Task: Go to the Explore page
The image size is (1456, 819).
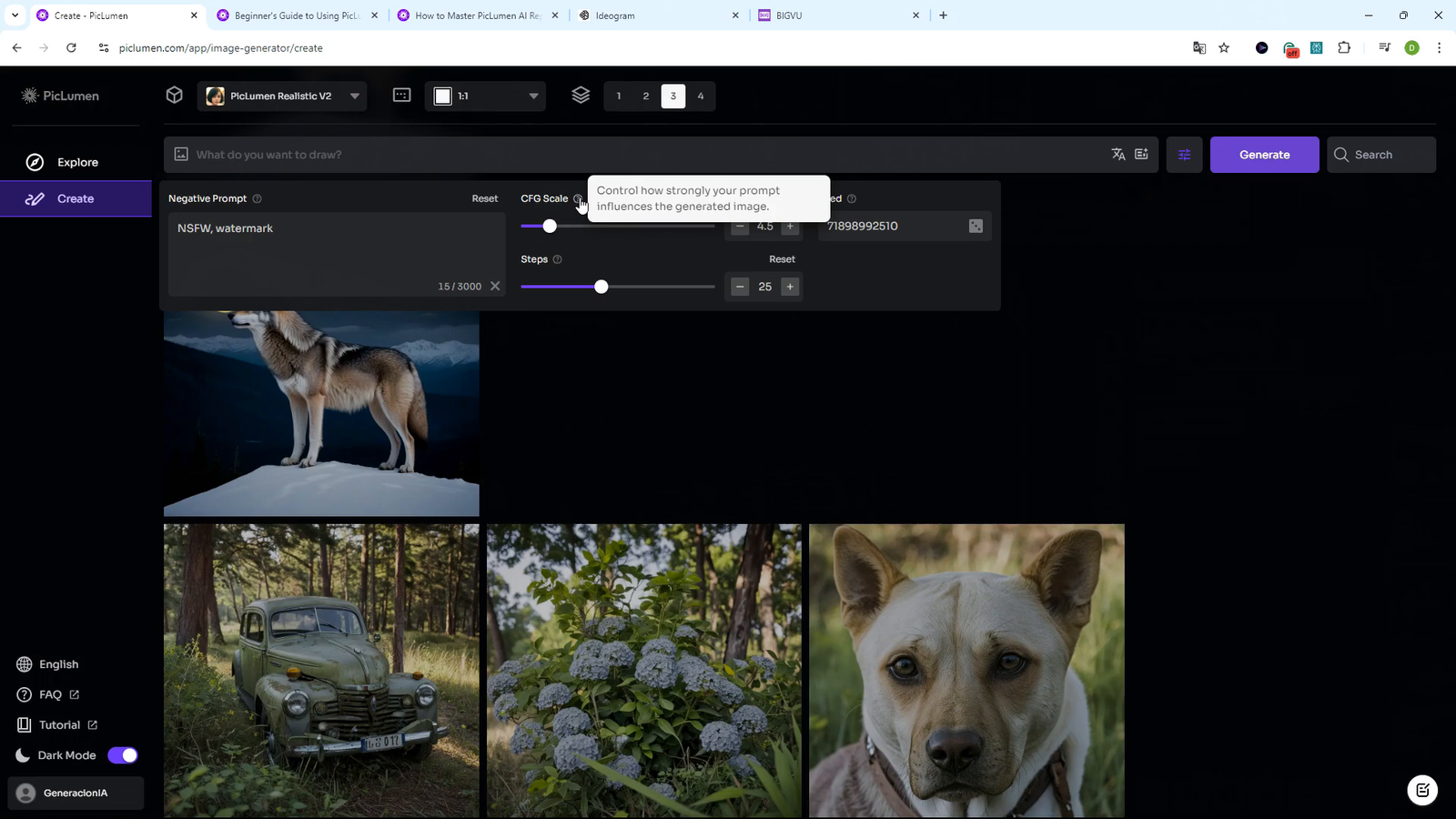Action: (x=77, y=162)
